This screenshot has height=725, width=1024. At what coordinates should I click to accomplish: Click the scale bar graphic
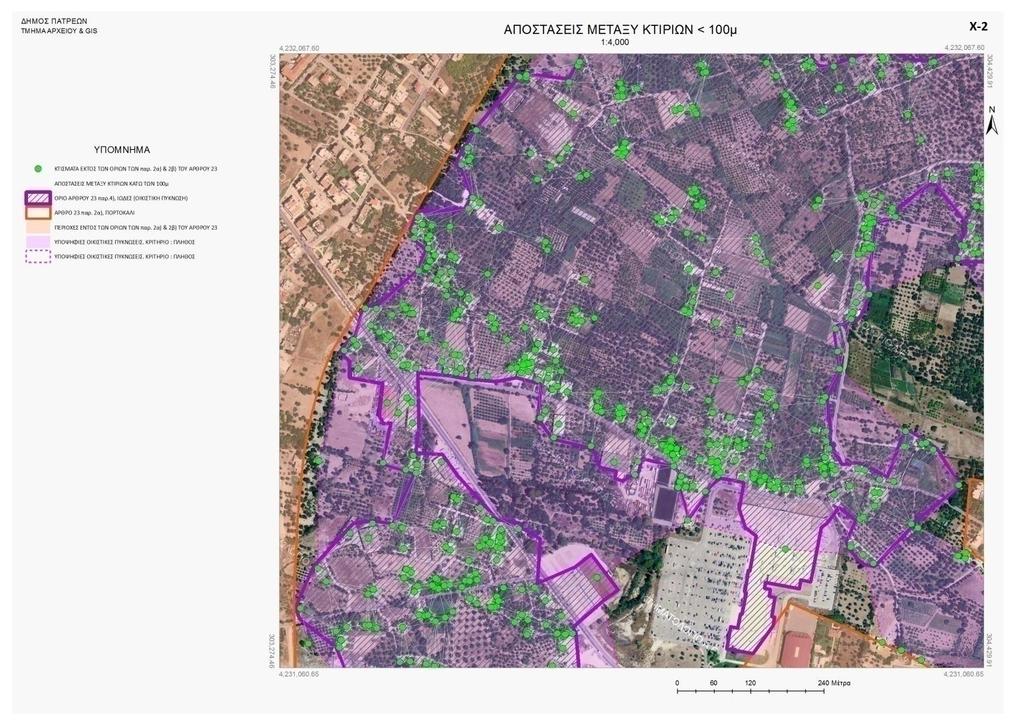(x=750, y=690)
